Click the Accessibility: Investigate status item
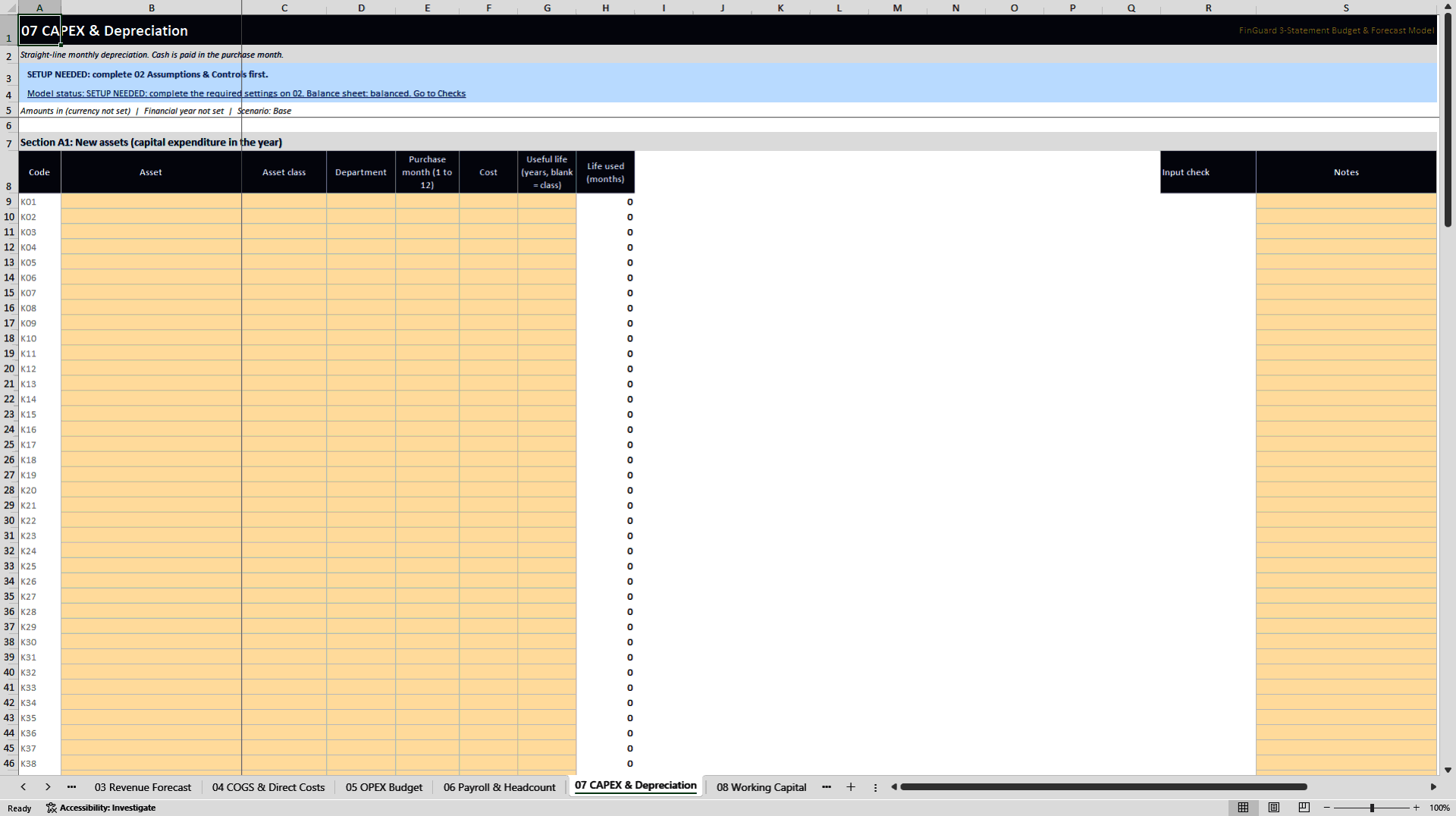The height and width of the screenshot is (816, 1456). click(x=101, y=808)
